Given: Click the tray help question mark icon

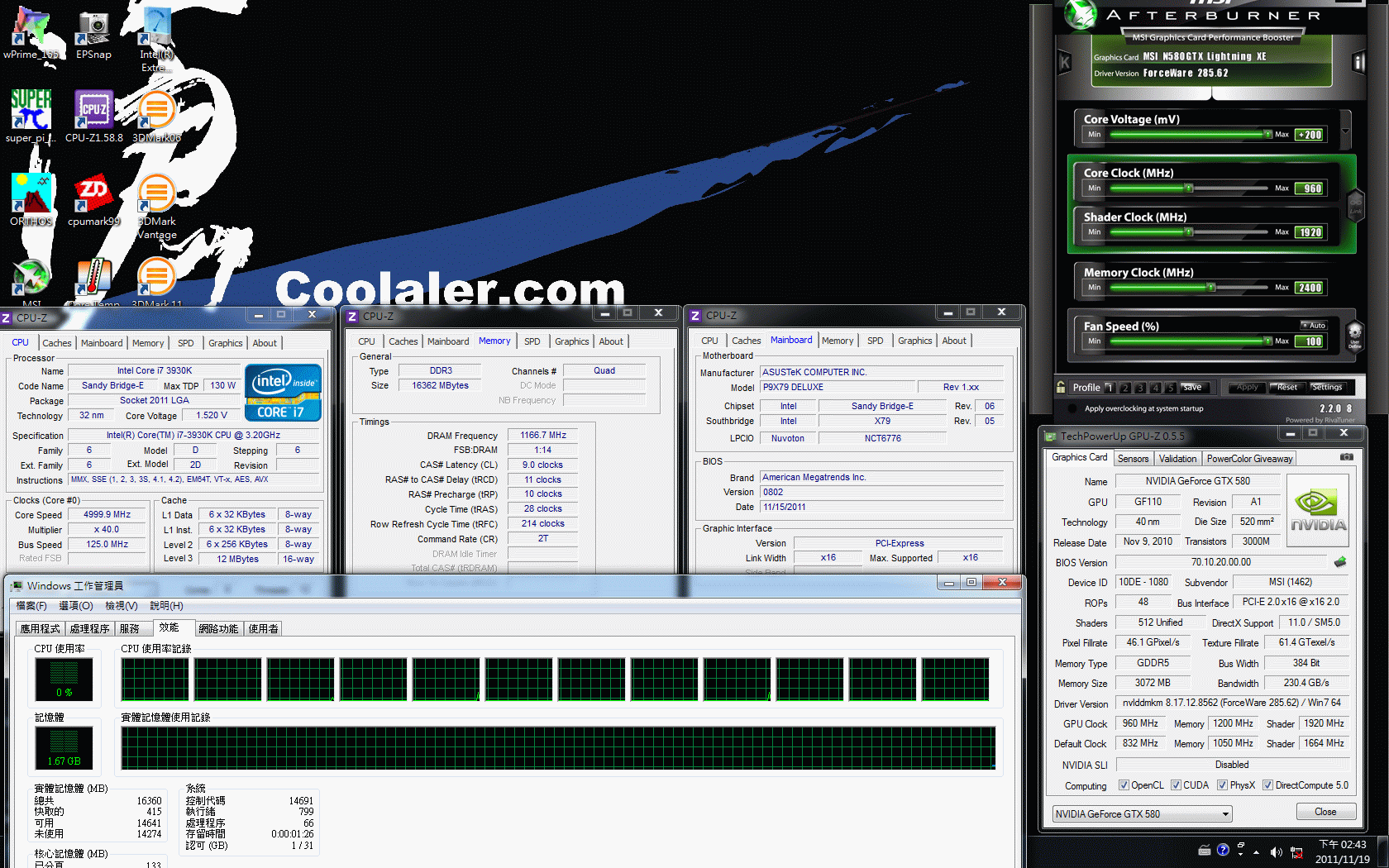Looking at the screenshot, I should tap(1224, 850).
